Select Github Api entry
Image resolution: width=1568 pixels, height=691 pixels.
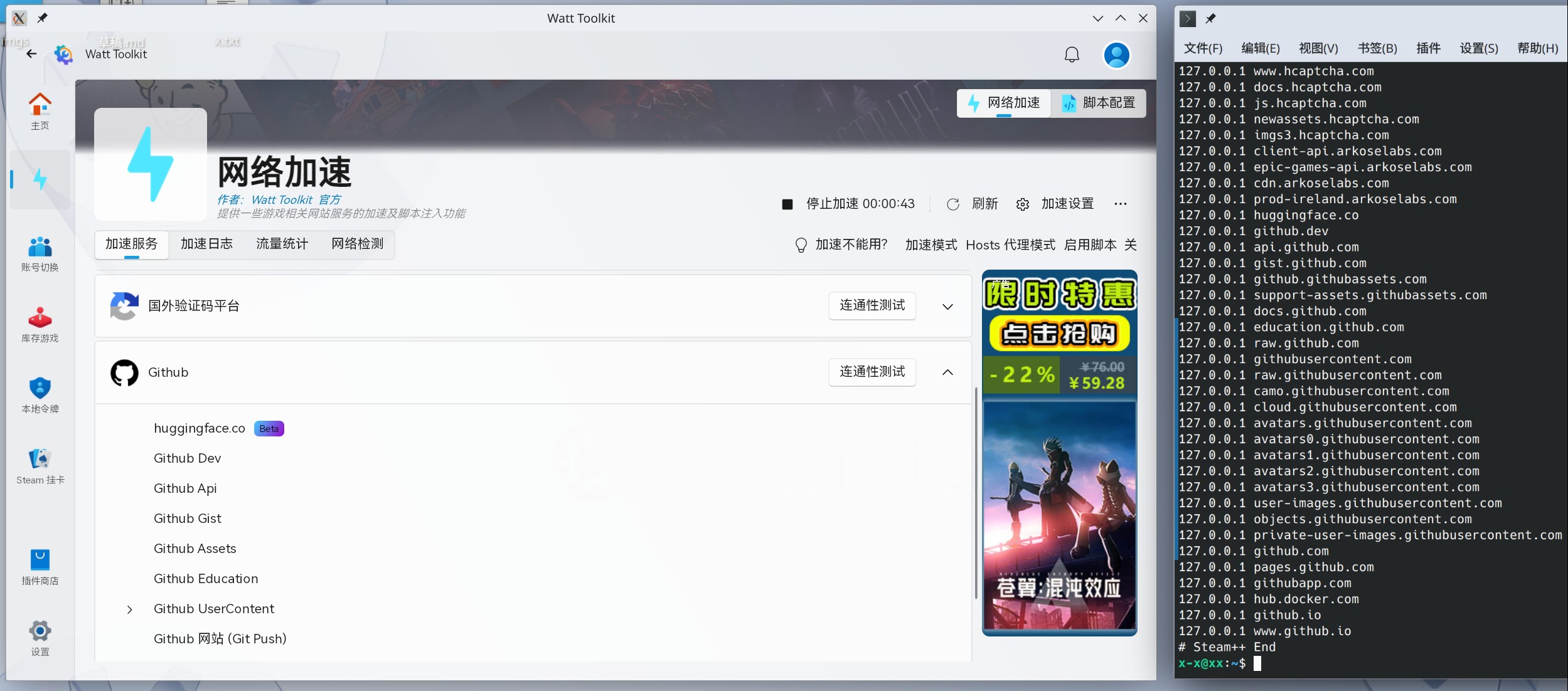tap(185, 488)
